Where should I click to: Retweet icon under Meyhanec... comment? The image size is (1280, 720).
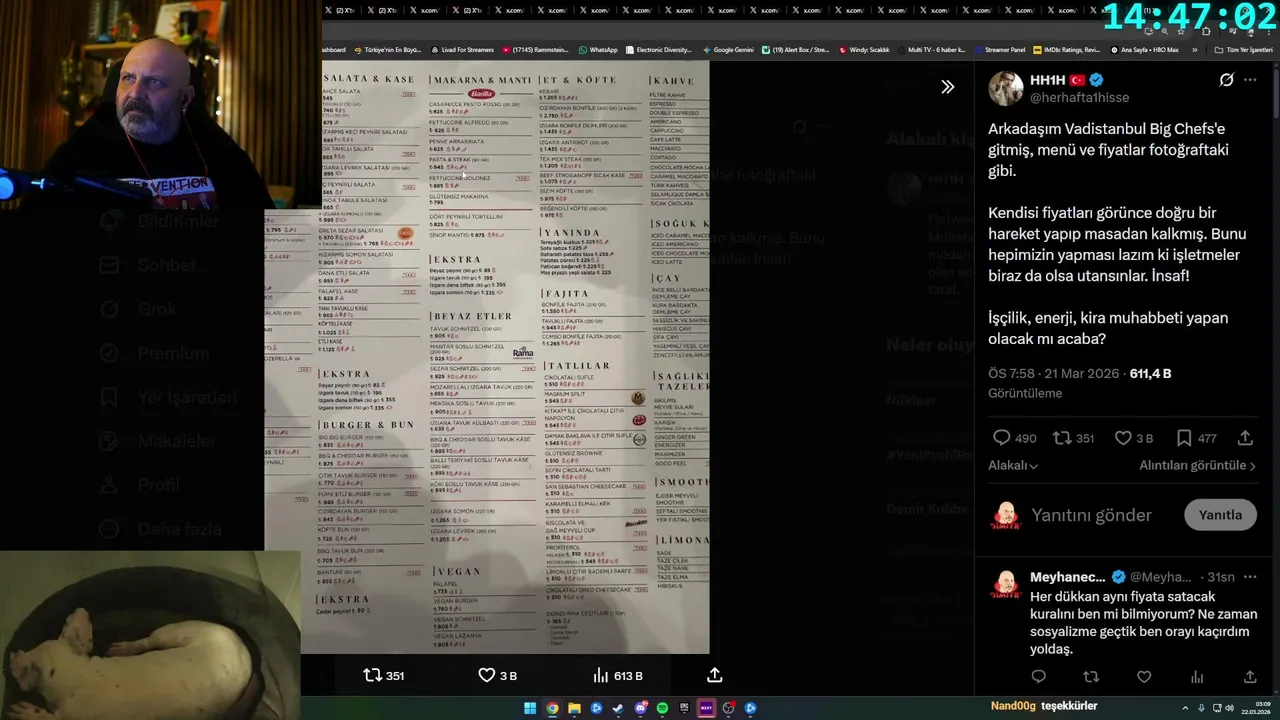point(1091,677)
